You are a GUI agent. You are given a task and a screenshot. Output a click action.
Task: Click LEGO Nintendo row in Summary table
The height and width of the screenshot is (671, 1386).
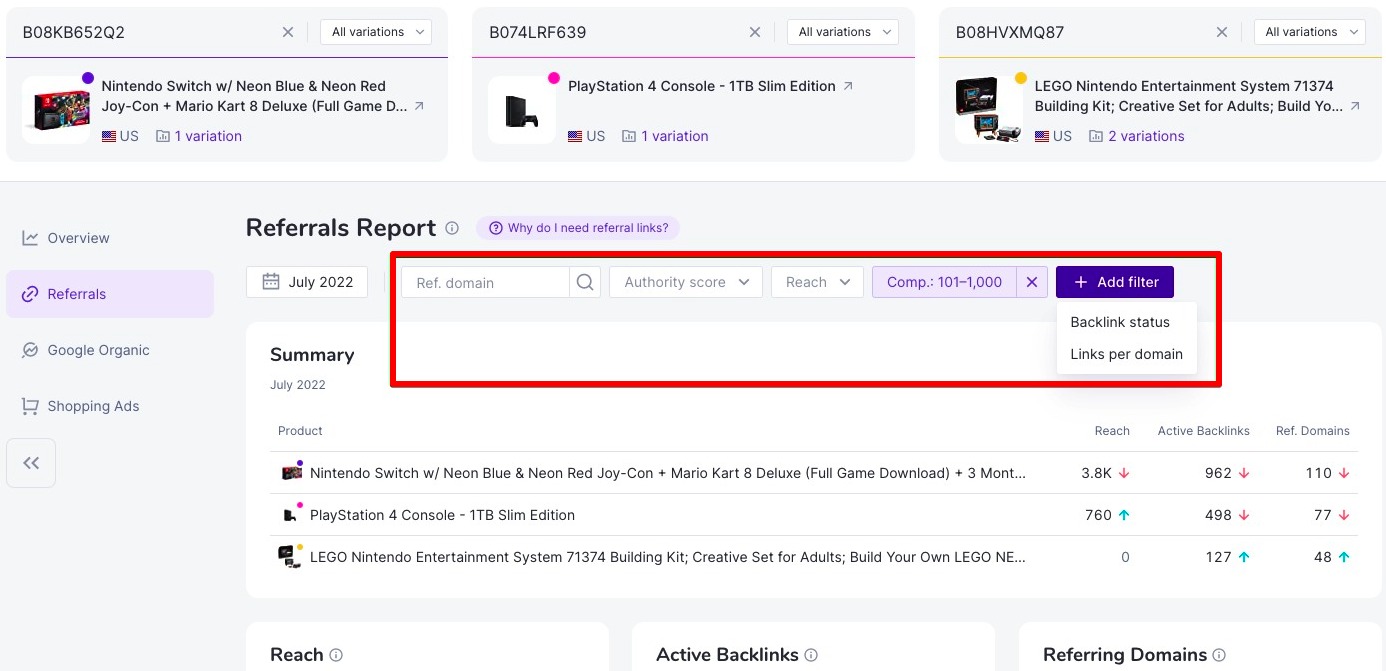click(x=814, y=557)
